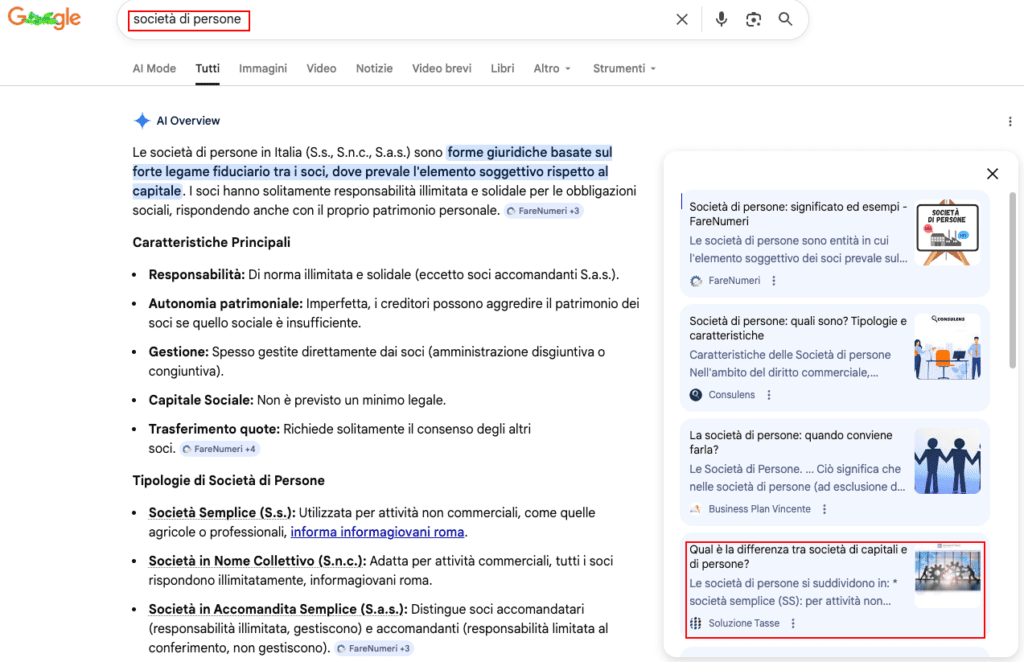Follow the informa informagiovani roma link
Viewport: 1024px width, 662px height.
click(377, 531)
